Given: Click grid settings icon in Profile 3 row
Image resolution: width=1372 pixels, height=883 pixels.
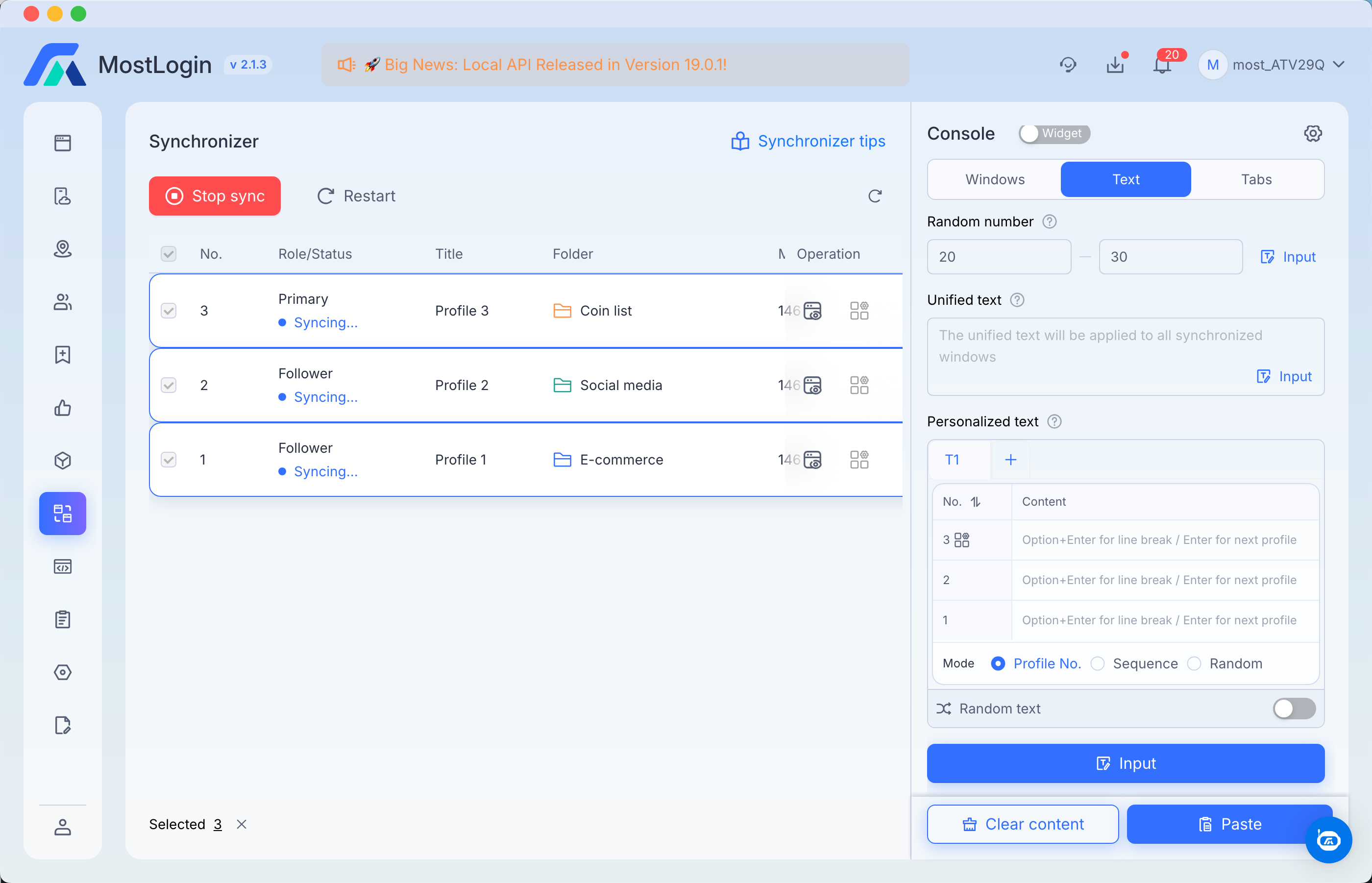Looking at the screenshot, I should pos(859,311).
